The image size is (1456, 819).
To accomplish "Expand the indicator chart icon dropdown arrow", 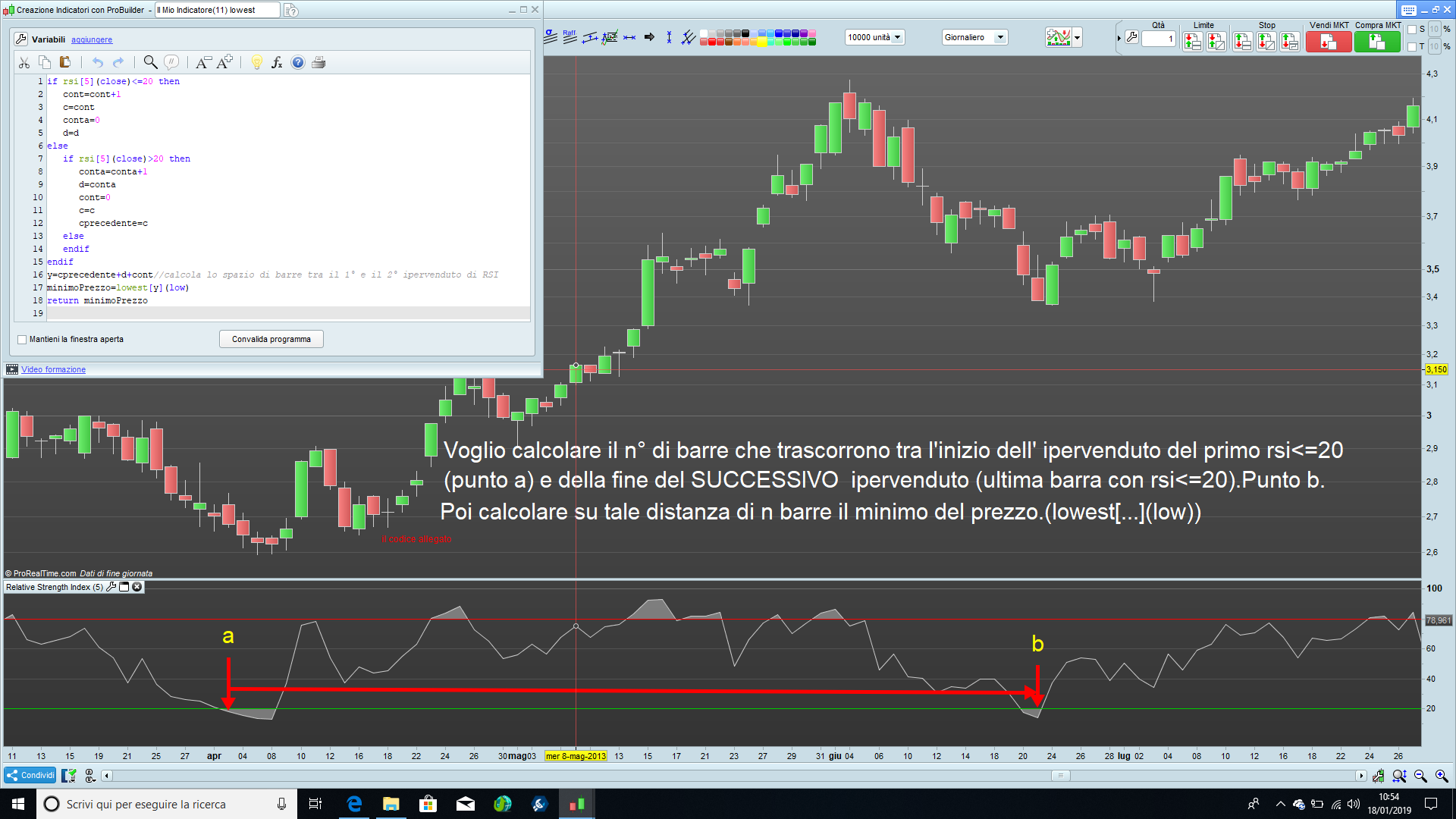I will (1077, 38).
